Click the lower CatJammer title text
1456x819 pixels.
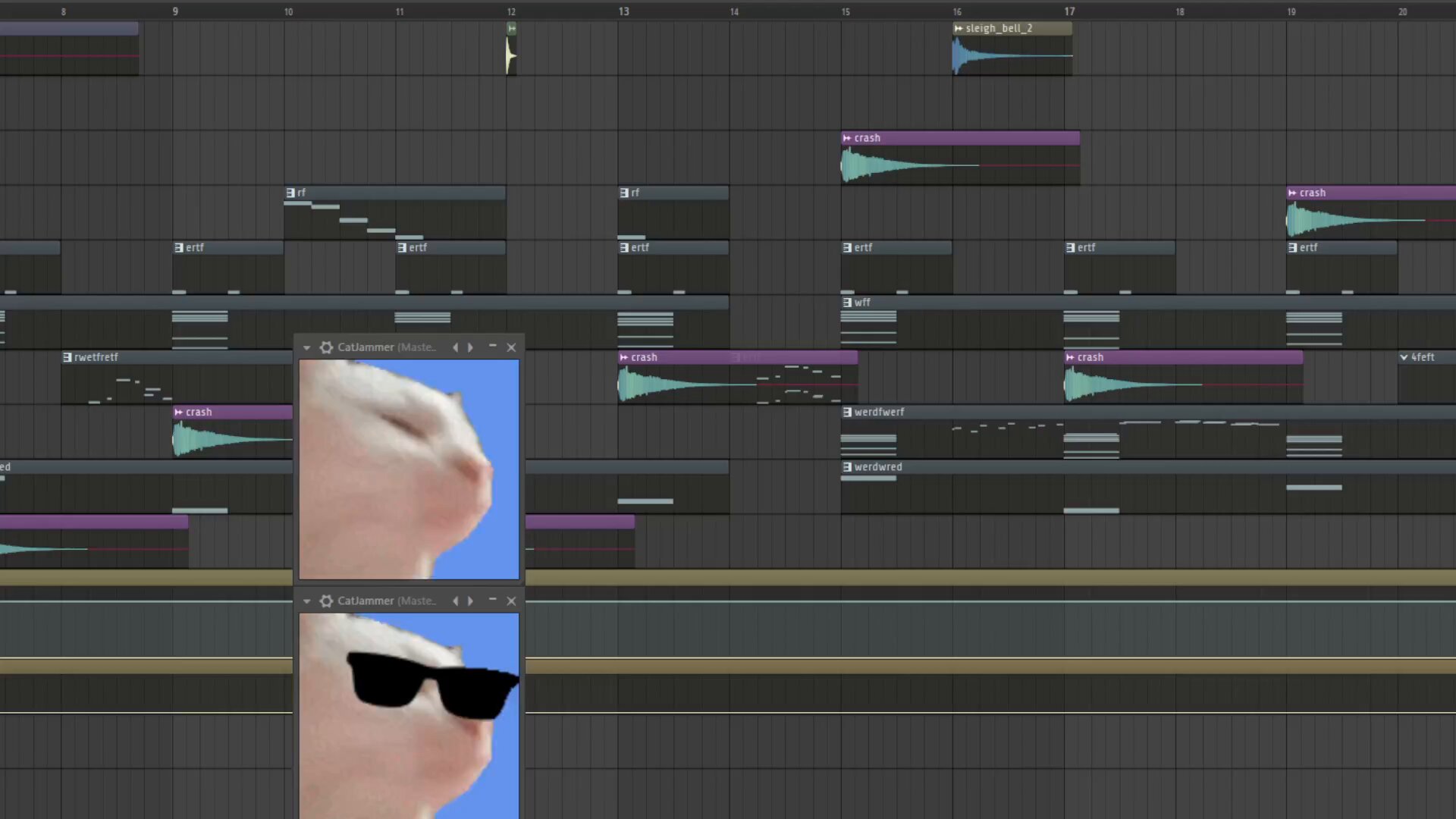(387, 601)
